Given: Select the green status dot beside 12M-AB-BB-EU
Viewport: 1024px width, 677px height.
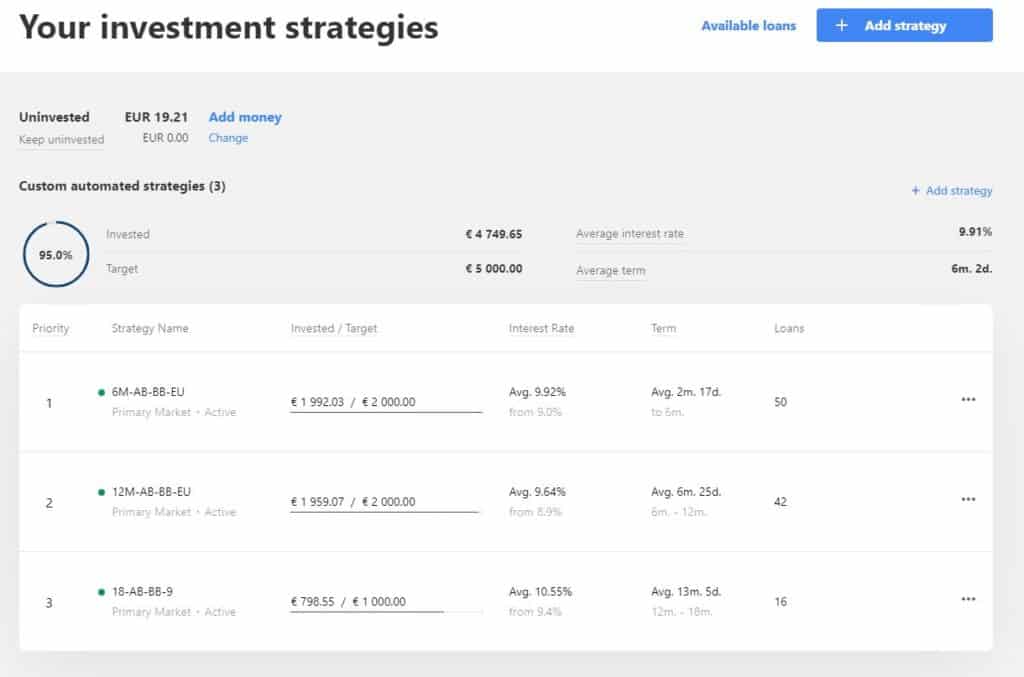Looking at the screenshot, I should (x=102, y=493).
